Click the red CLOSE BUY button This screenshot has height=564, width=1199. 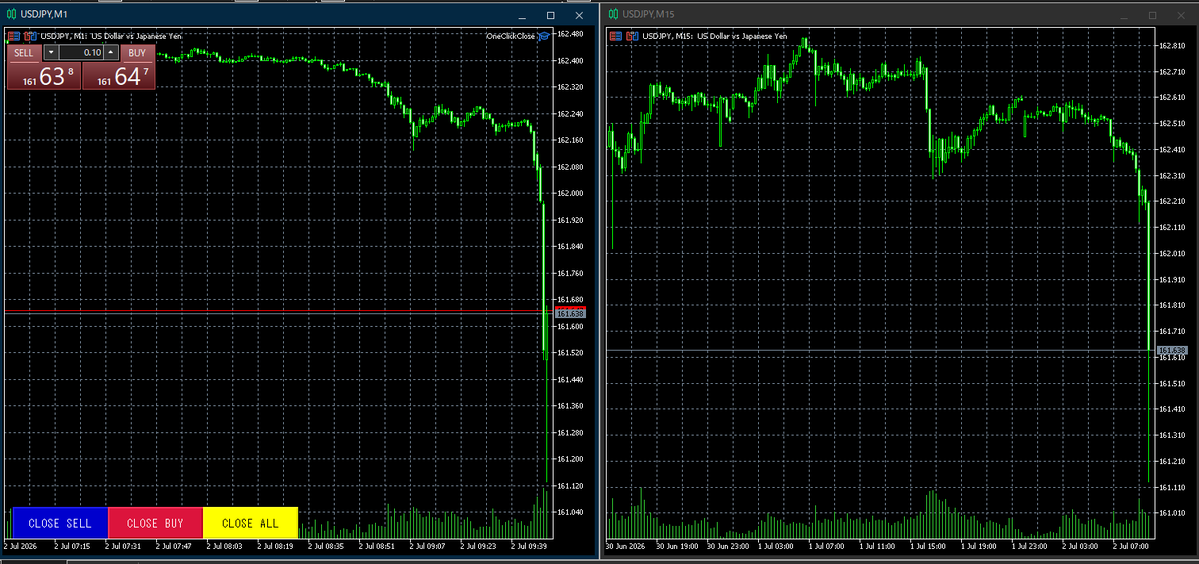(x=155, y=523)
